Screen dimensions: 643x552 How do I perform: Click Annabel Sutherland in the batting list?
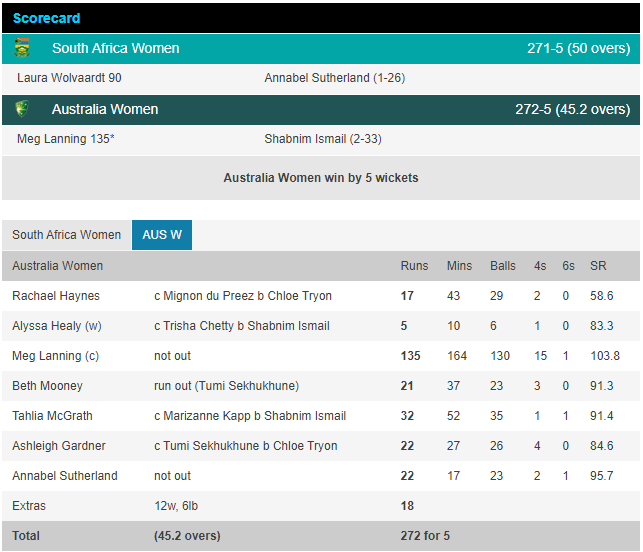64,476
